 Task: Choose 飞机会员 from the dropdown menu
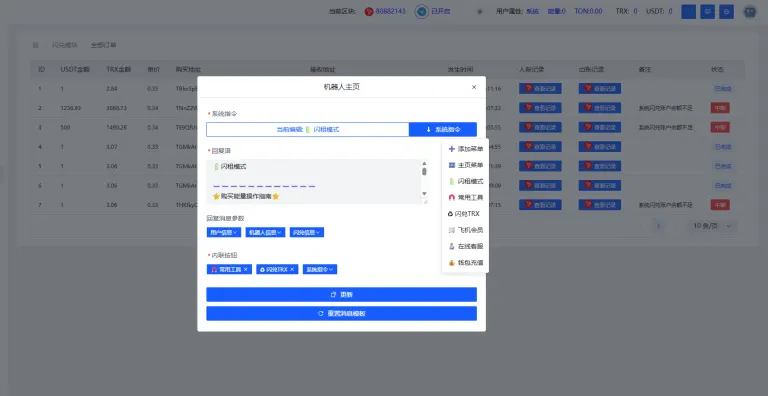pos(465,230)
